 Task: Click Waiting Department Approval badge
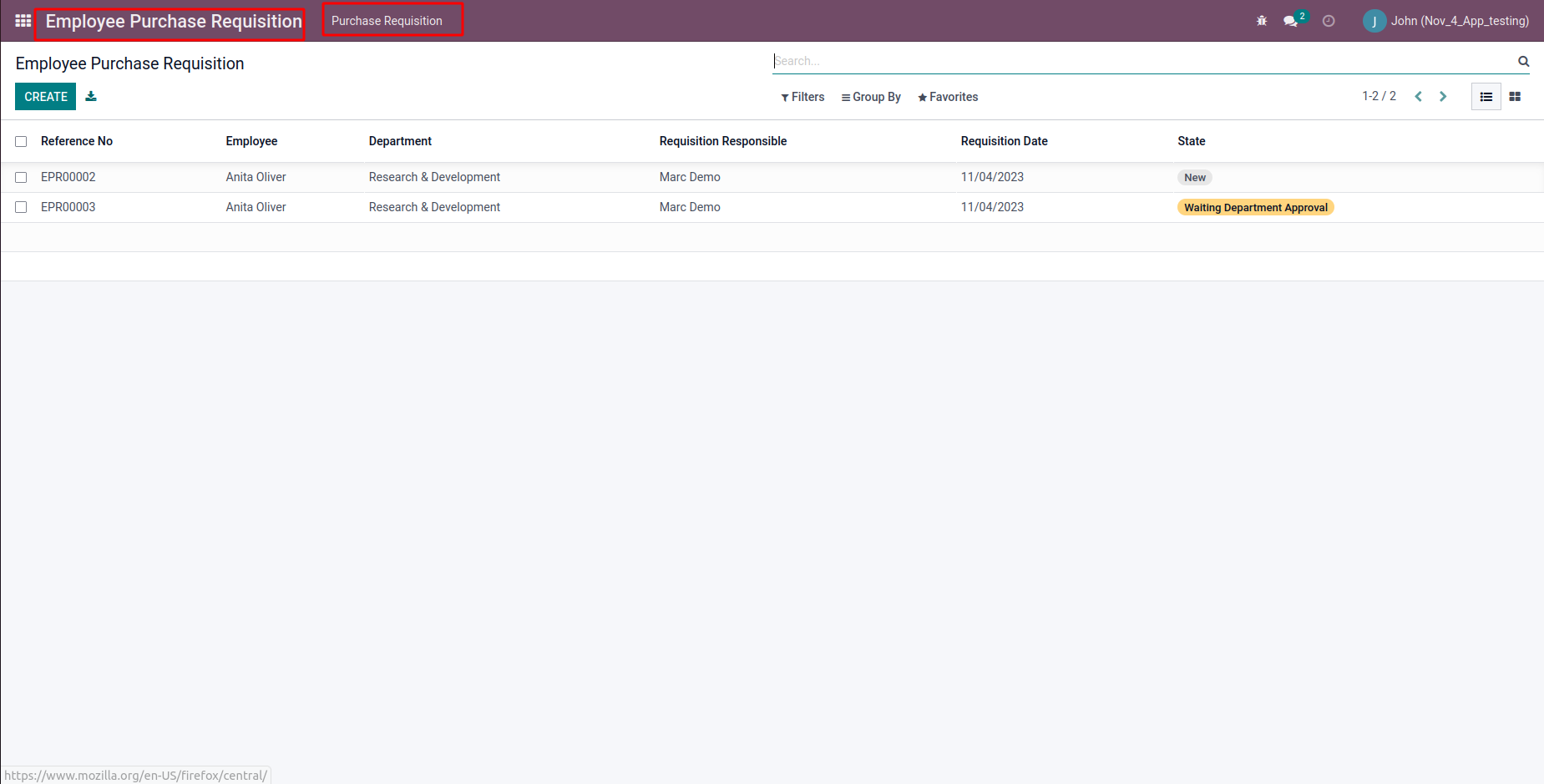pyautogui.click(x=1255, y=208)
